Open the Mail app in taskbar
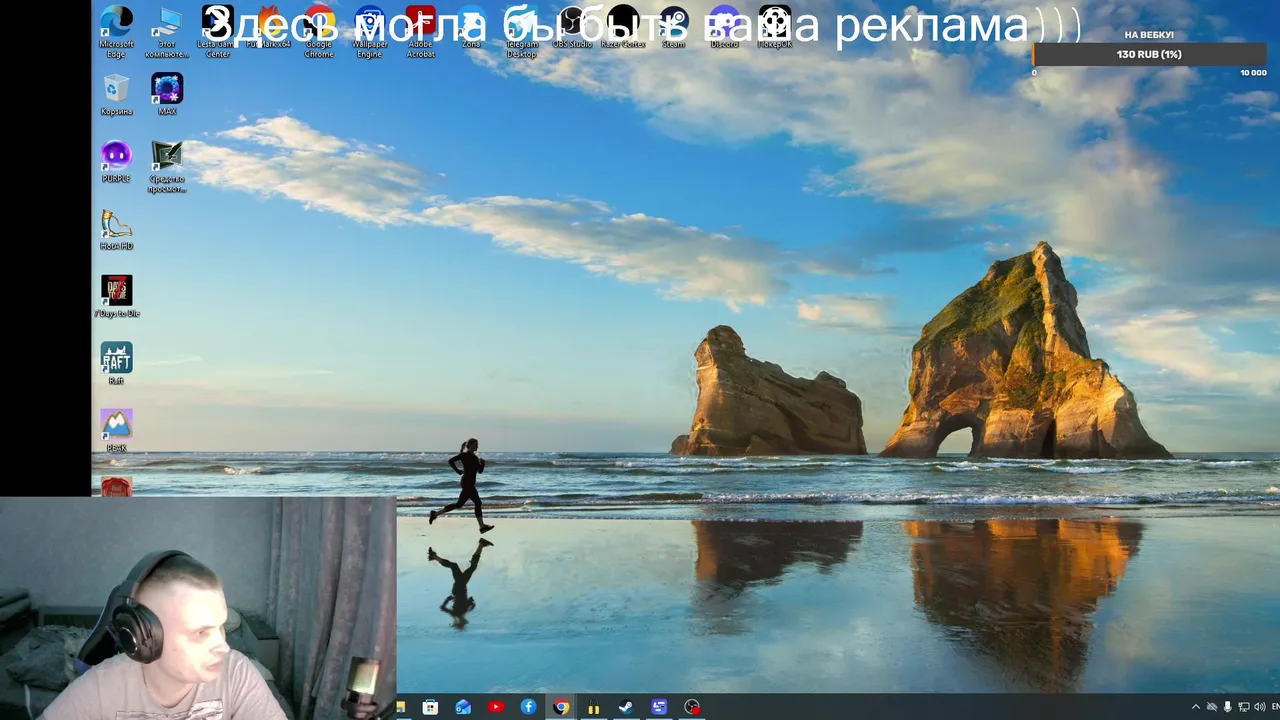The image size is (1280, 720). (463, 707)
